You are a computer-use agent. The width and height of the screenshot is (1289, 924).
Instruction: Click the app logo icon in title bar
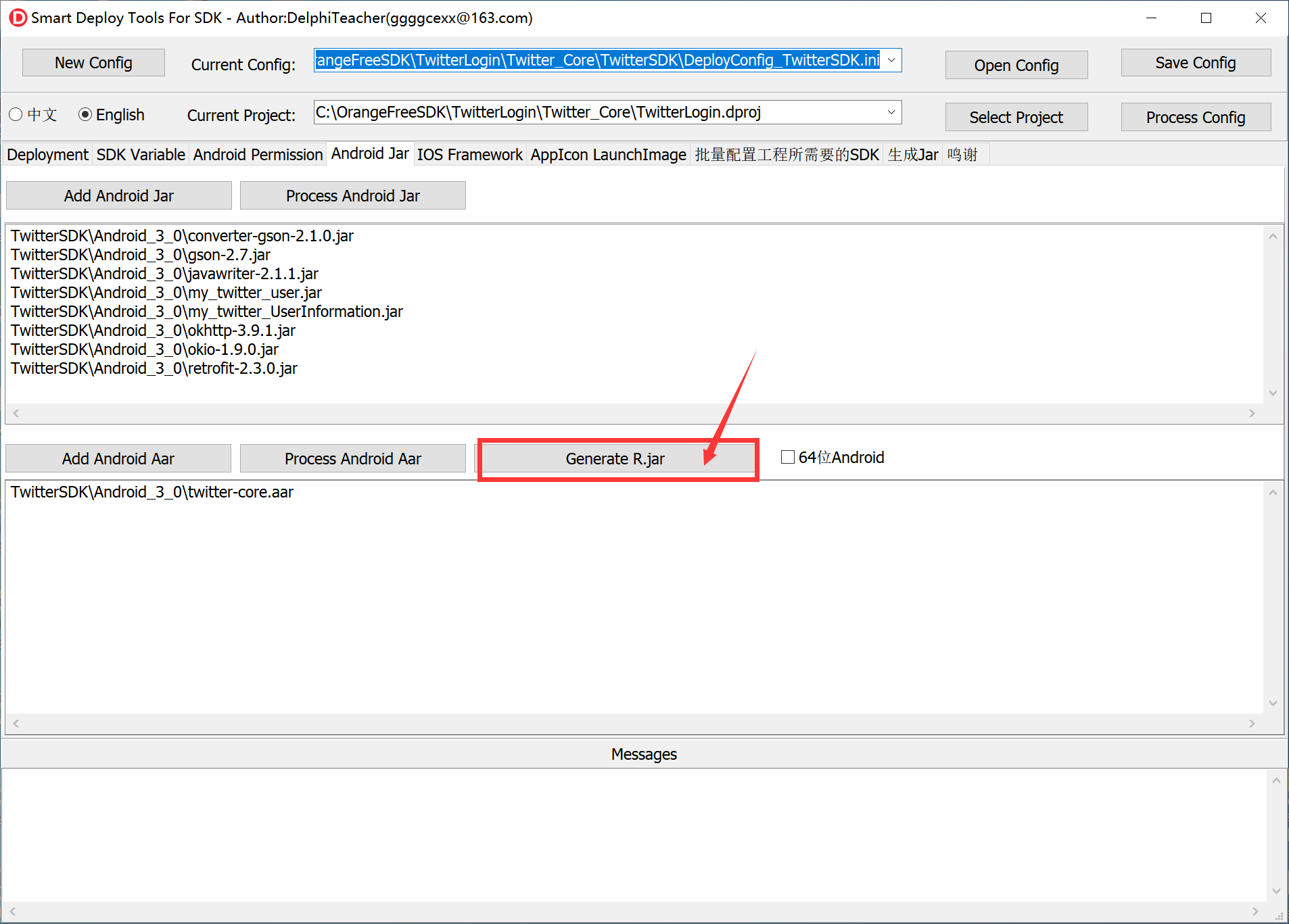coord(18,18)
